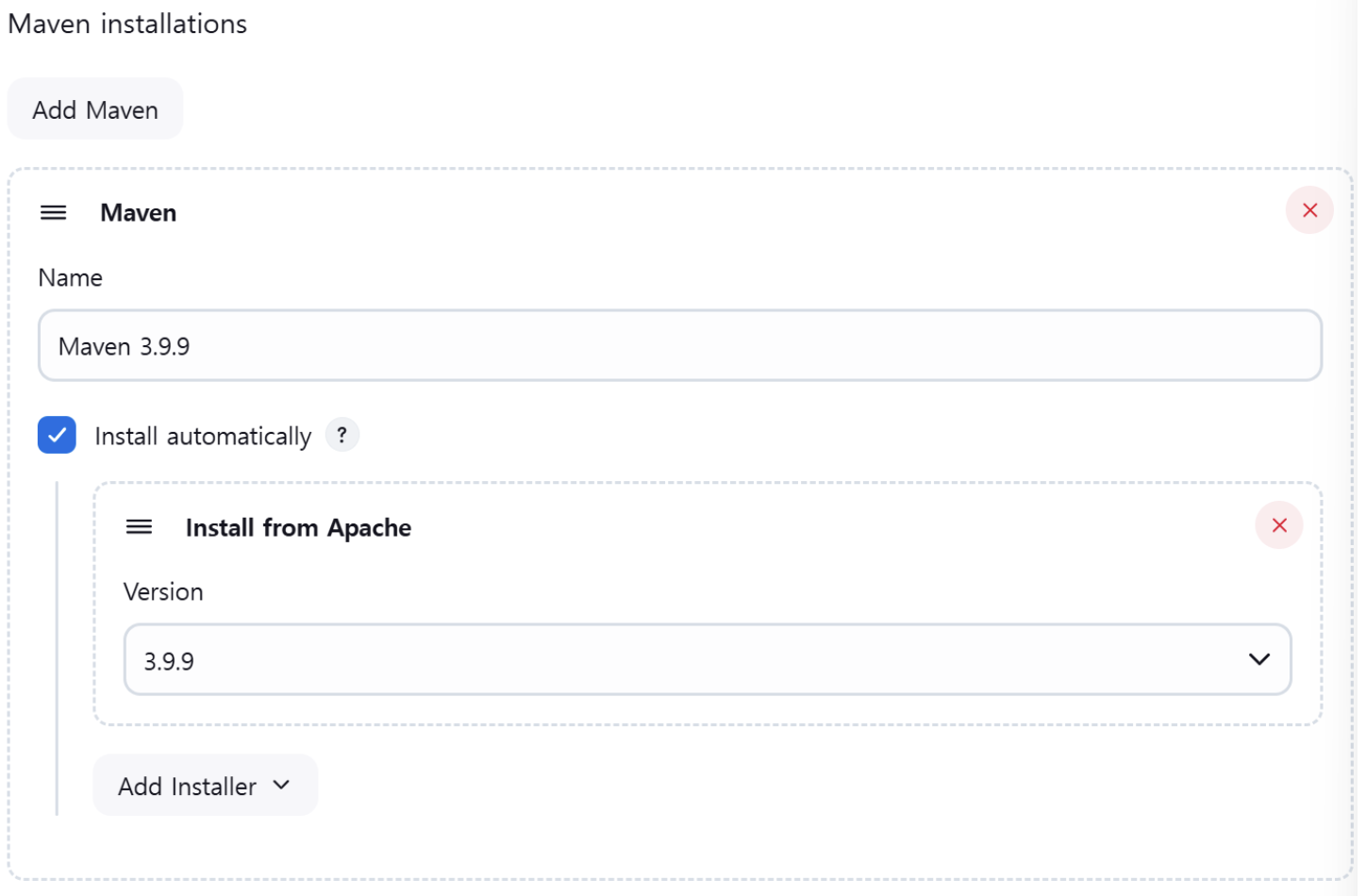Click the Version field label
The height and width of the screenshot is (896, 1366).
tap(163, 592)
